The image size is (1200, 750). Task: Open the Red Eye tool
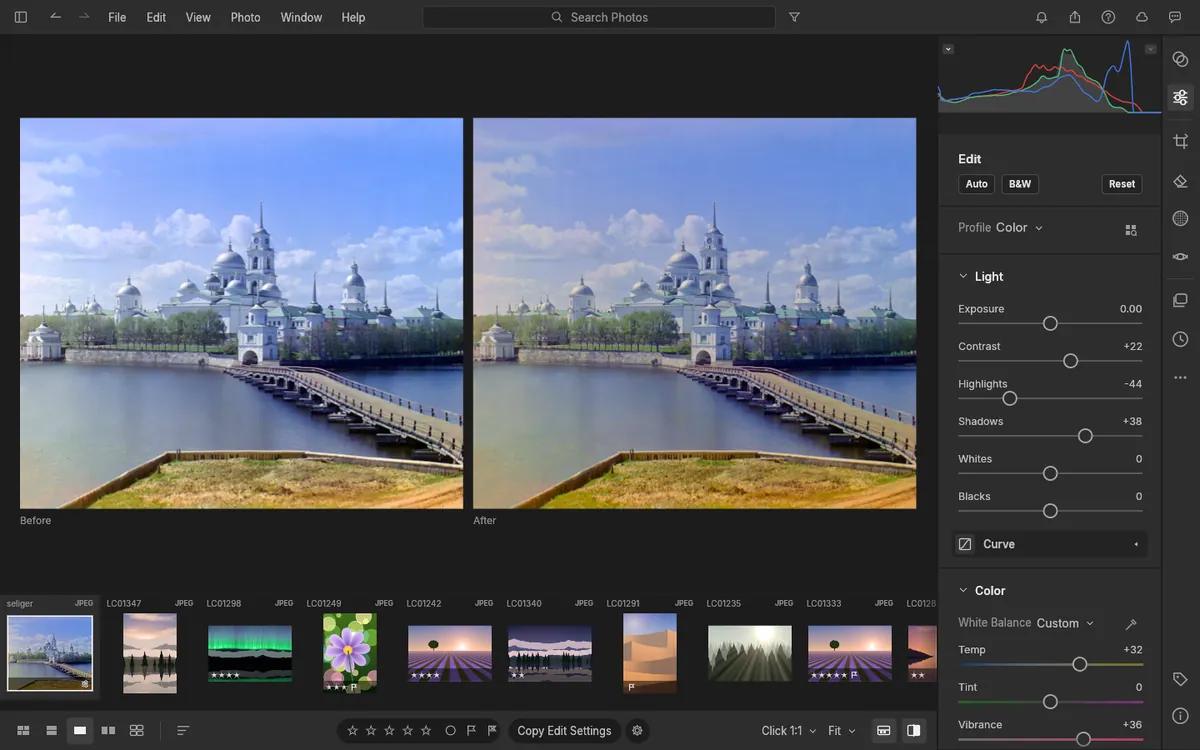click(x=1180, y=256)
